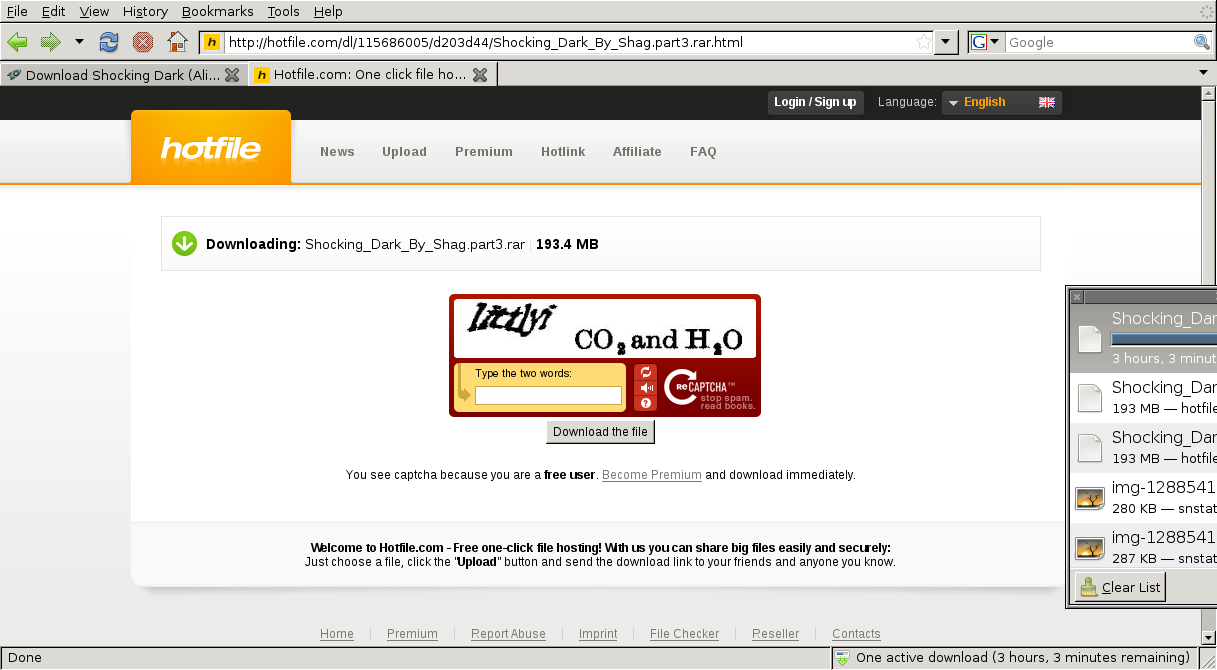Click the captcha challenge image

click(x=605, y=329)
